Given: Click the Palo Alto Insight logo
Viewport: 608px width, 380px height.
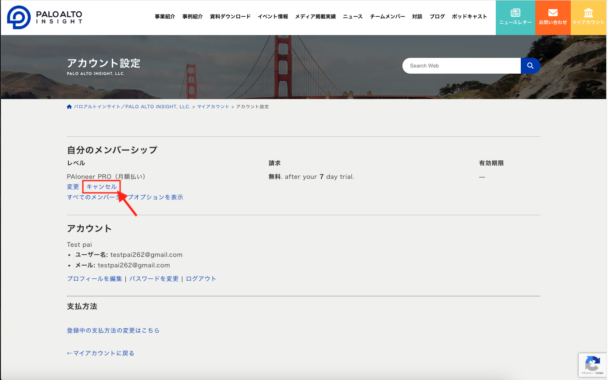Looking at the screenshot, I should pyautogui.click(x=45, y=17).
